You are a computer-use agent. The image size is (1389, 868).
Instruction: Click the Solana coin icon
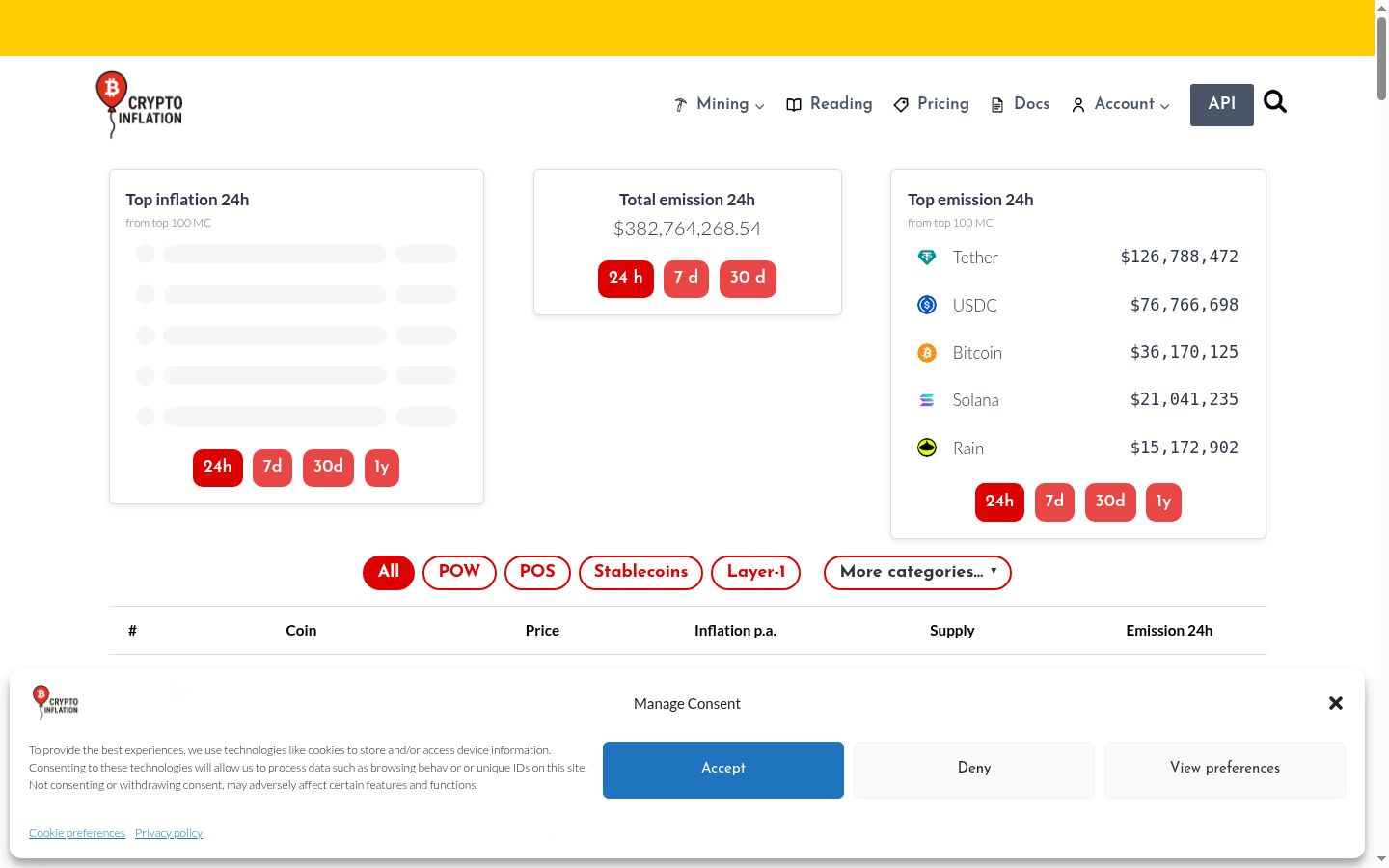click(927, 400)
